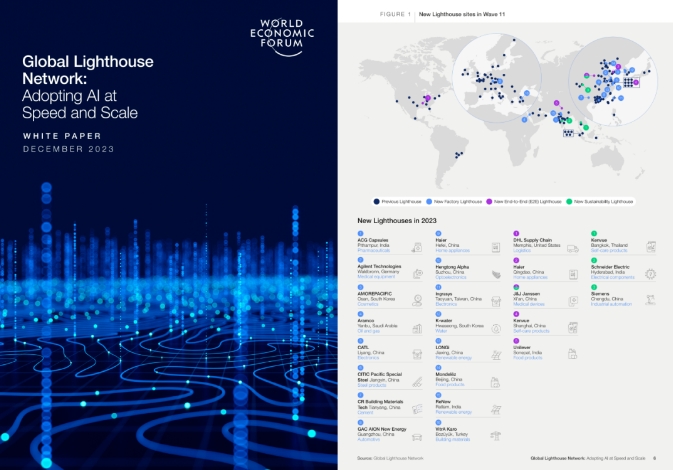Screen dimensions: 673x470
Task: Click the leaf icon beside Hengtong Alpha
Action: tap(493, 272)
